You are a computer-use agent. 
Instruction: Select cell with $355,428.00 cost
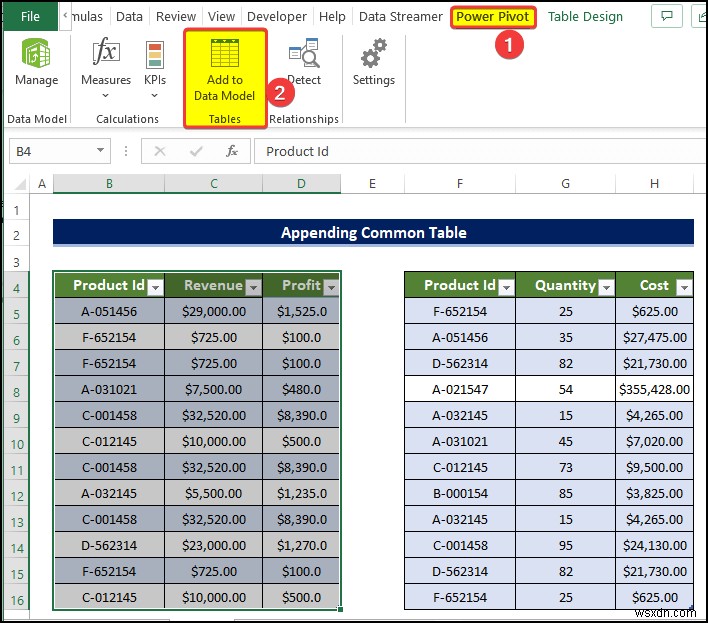click(x=654, y=389)
